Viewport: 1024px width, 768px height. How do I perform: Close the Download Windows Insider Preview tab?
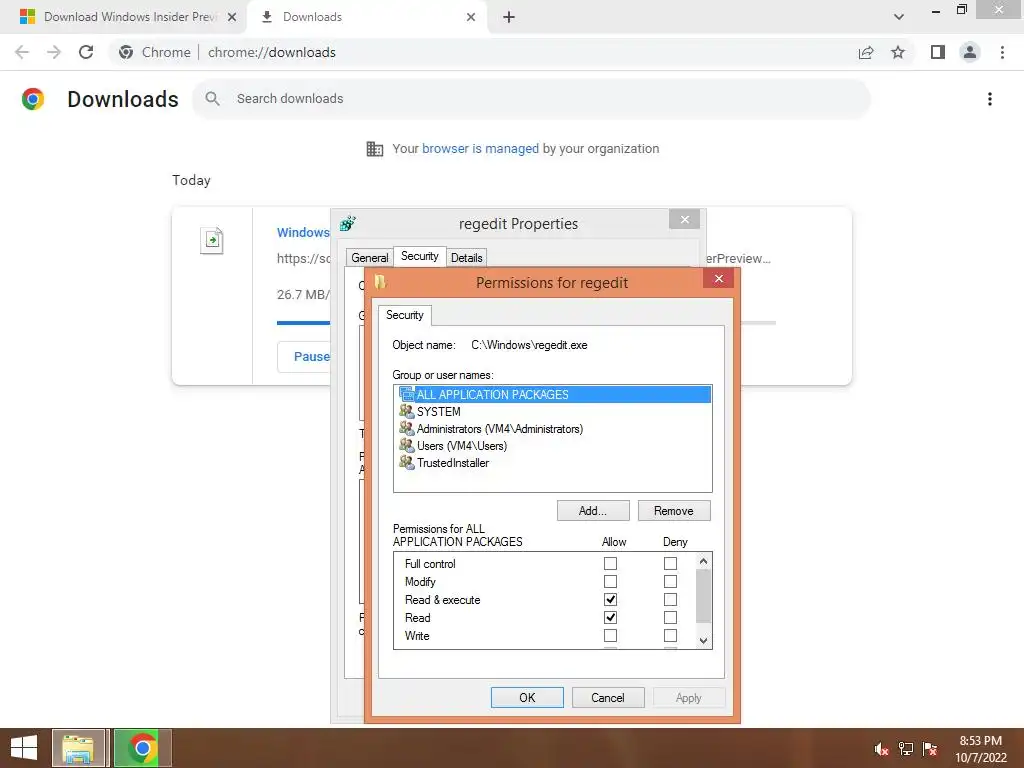(x=232, y=17)
